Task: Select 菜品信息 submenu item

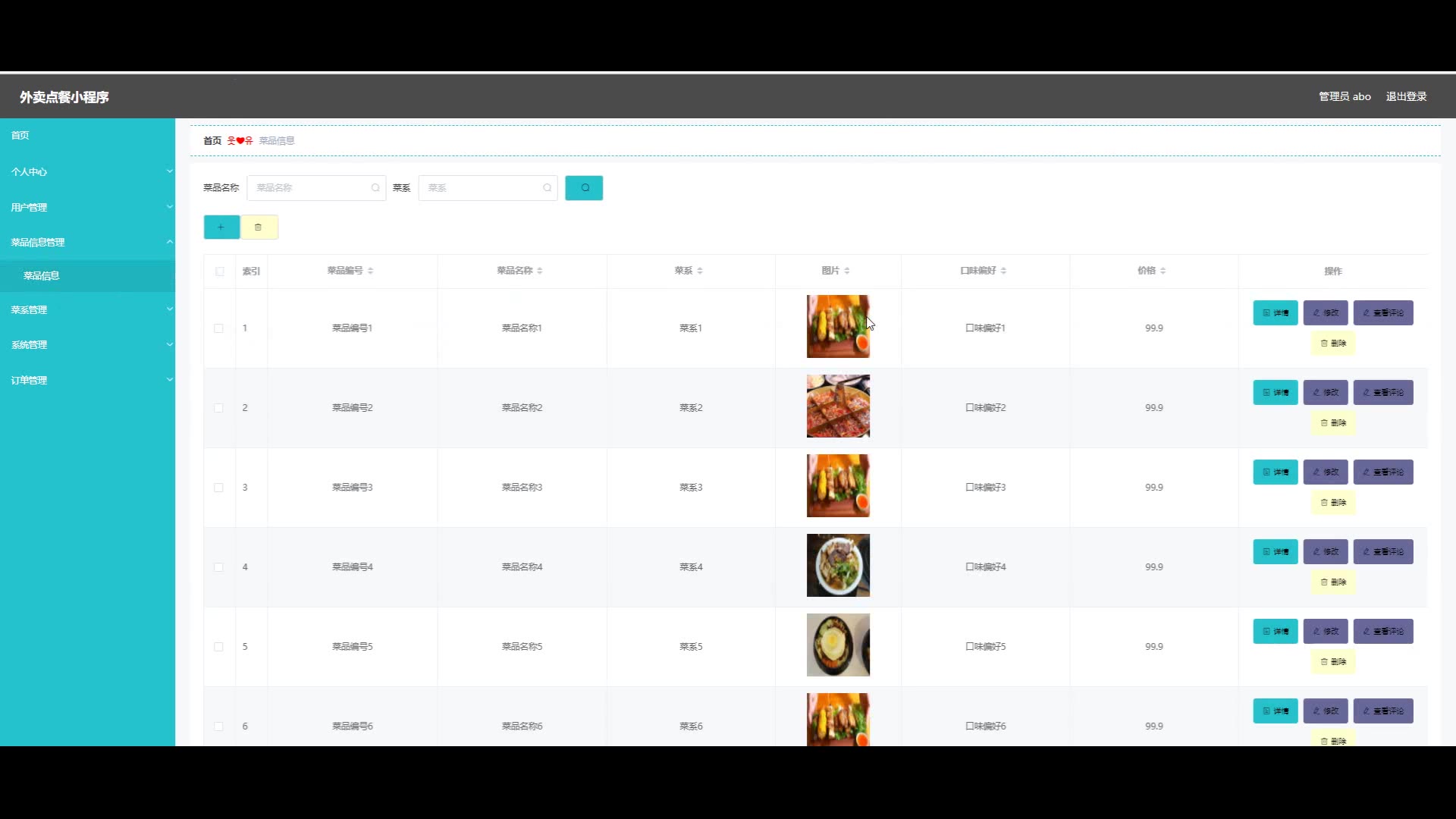Action: tap(42, 276)
